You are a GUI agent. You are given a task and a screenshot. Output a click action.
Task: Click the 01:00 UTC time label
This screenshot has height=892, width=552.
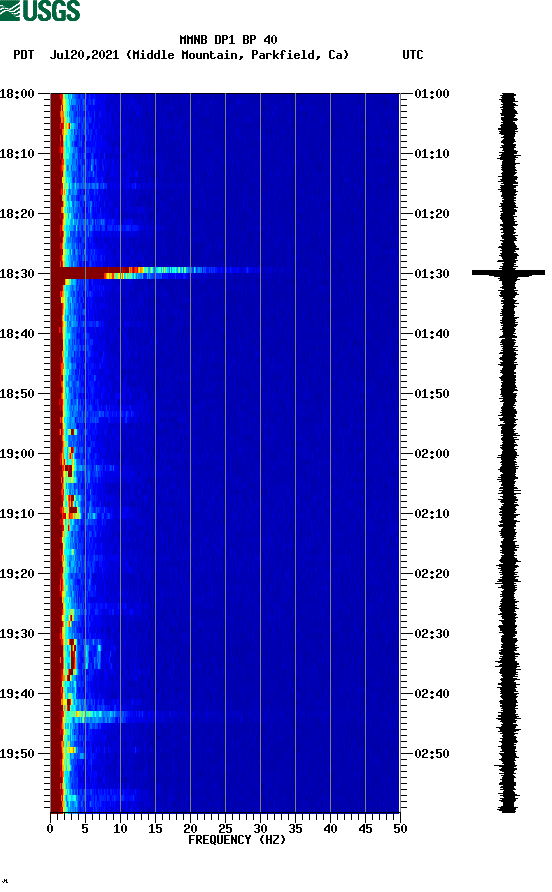click(x=432, y=93)
